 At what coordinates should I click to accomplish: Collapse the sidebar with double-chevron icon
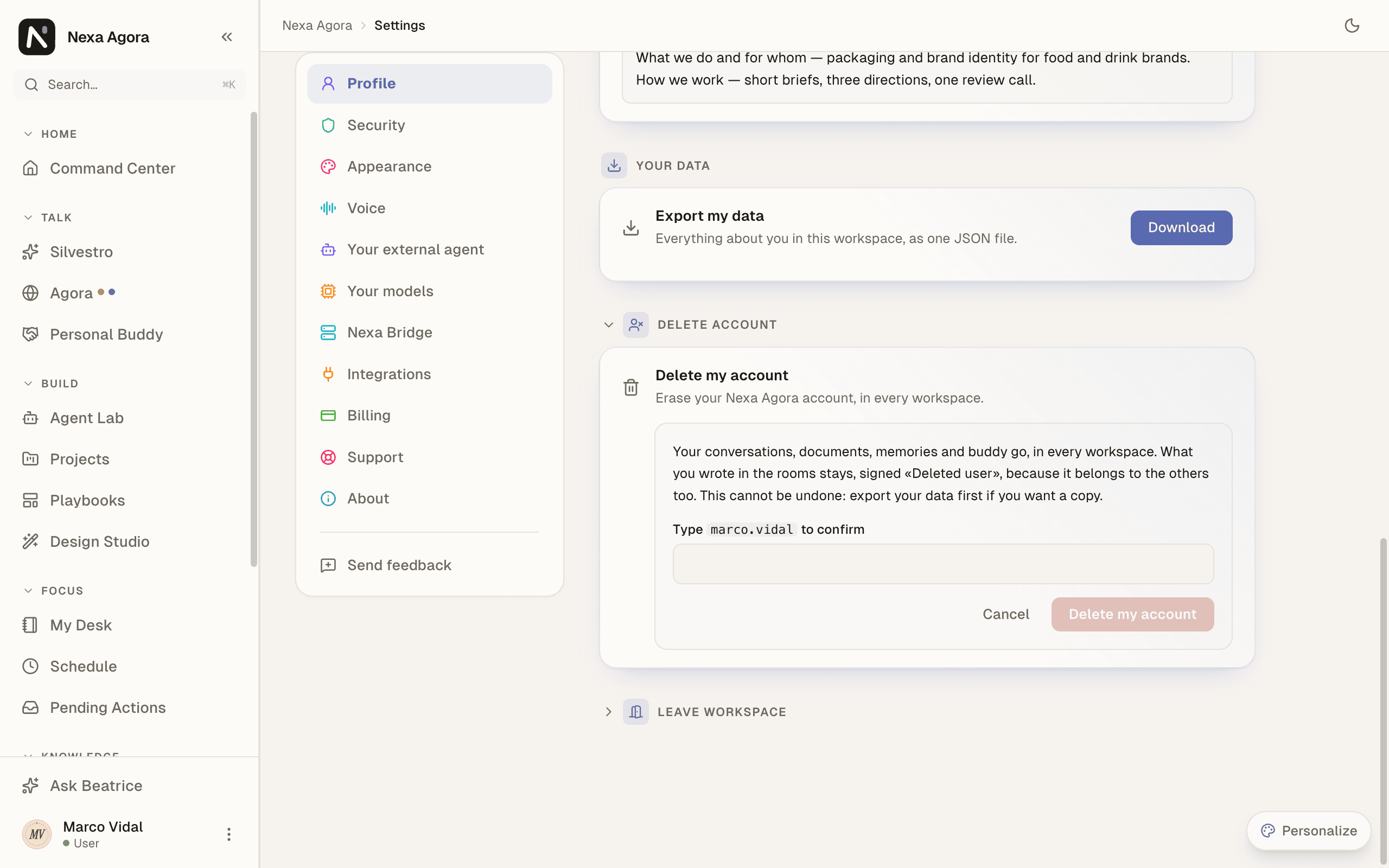click(227, 37)
